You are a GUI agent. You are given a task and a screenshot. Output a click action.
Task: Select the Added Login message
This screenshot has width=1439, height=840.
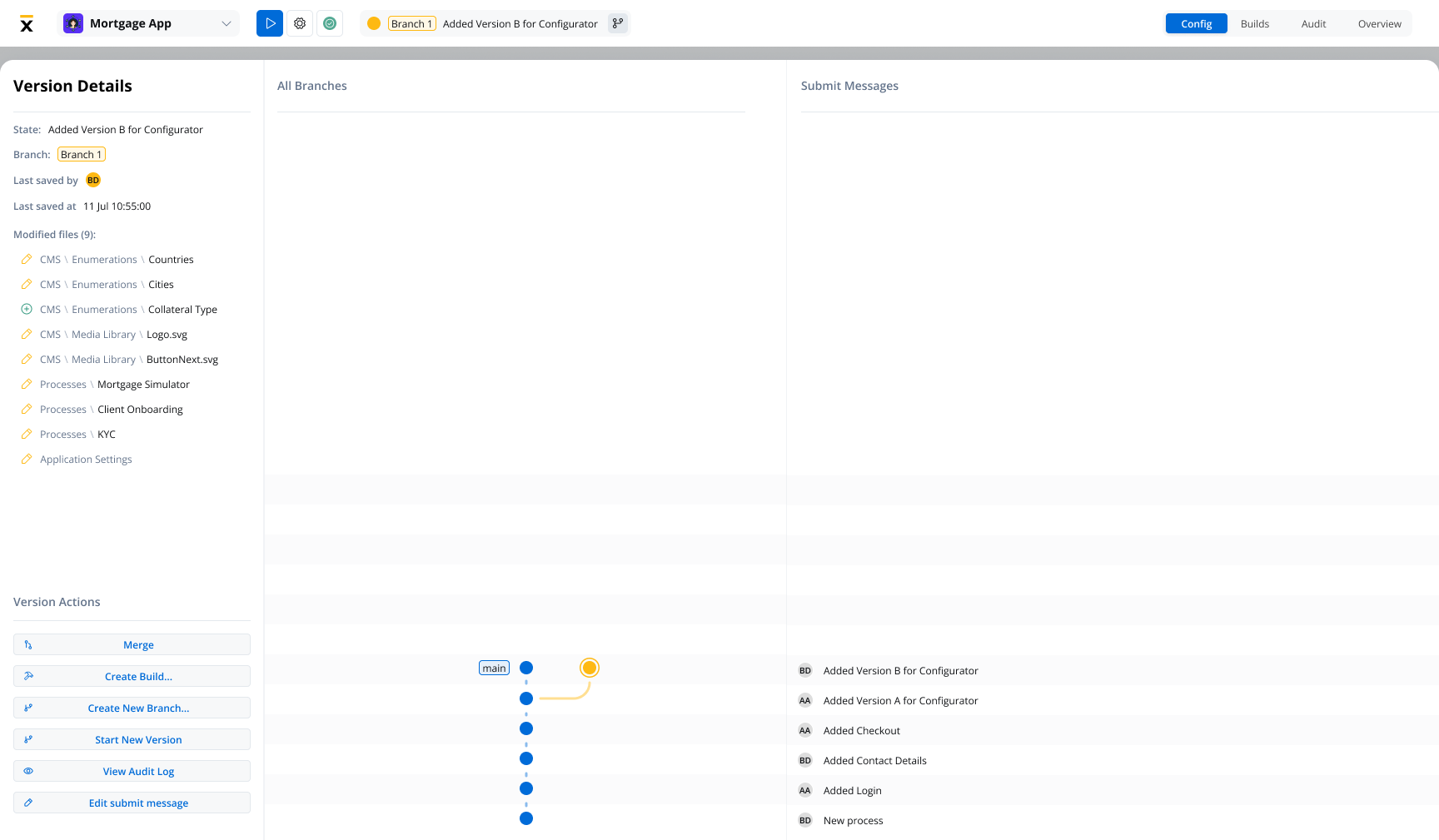[852, 791]
